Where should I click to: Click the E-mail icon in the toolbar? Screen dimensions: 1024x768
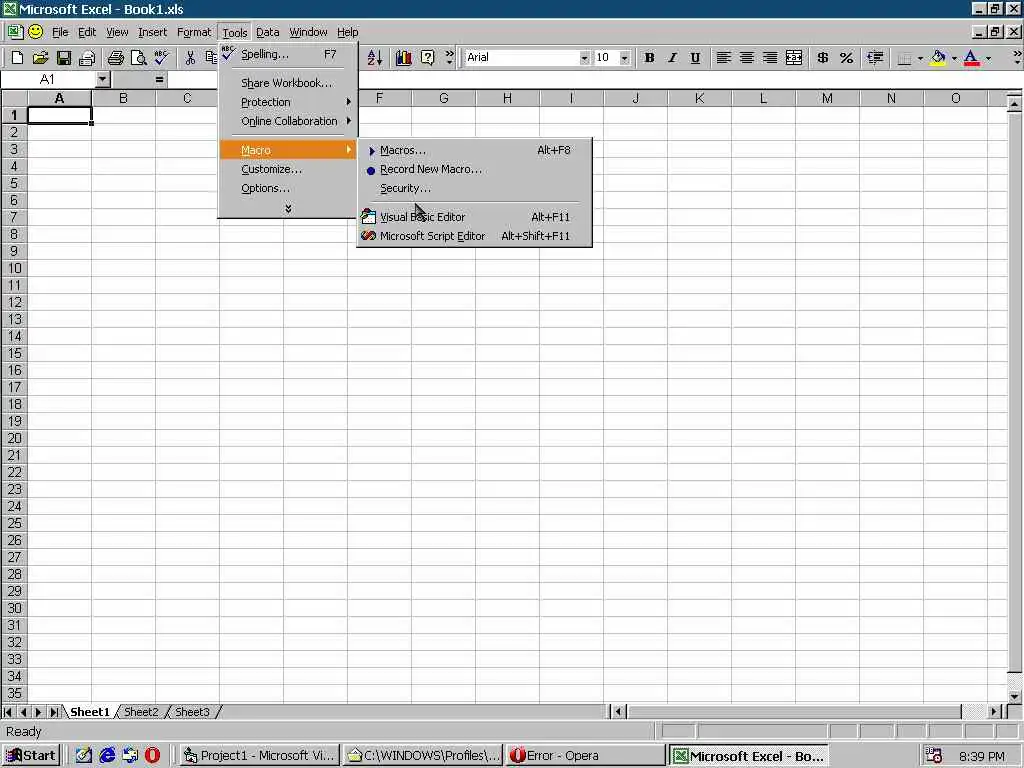pos(87,58)
